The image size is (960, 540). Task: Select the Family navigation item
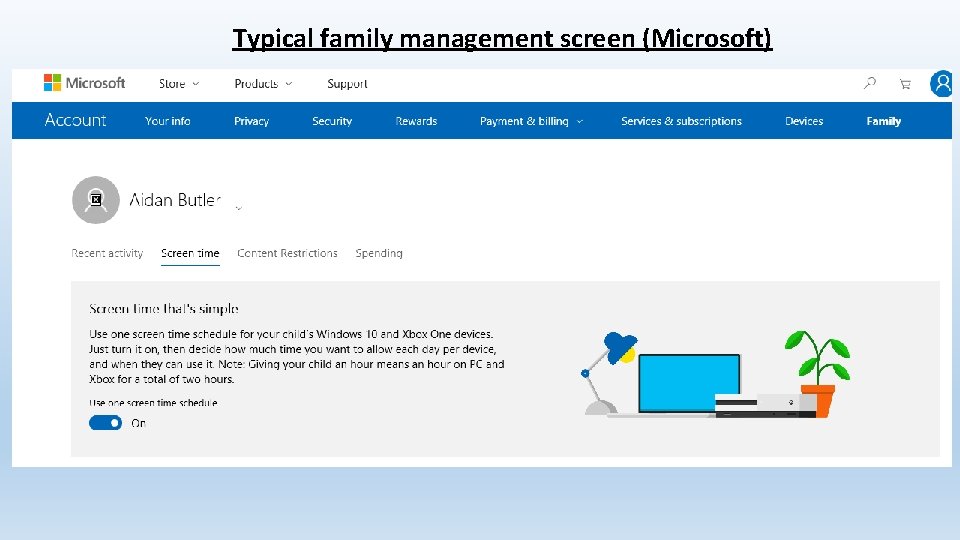pyautogui.click(x=883, y=121)
